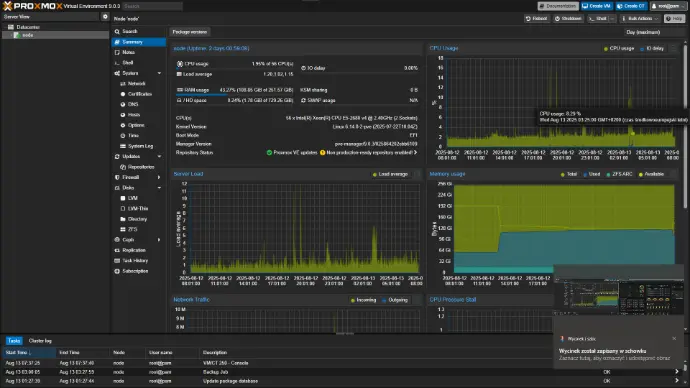Toggle the Load average legend item
690x388 pixels.
pyautogui.click(x=390, y=175)
